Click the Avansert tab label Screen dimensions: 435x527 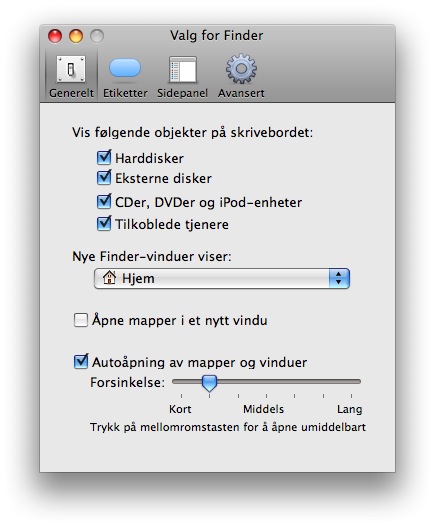click(x=241, y=93)
